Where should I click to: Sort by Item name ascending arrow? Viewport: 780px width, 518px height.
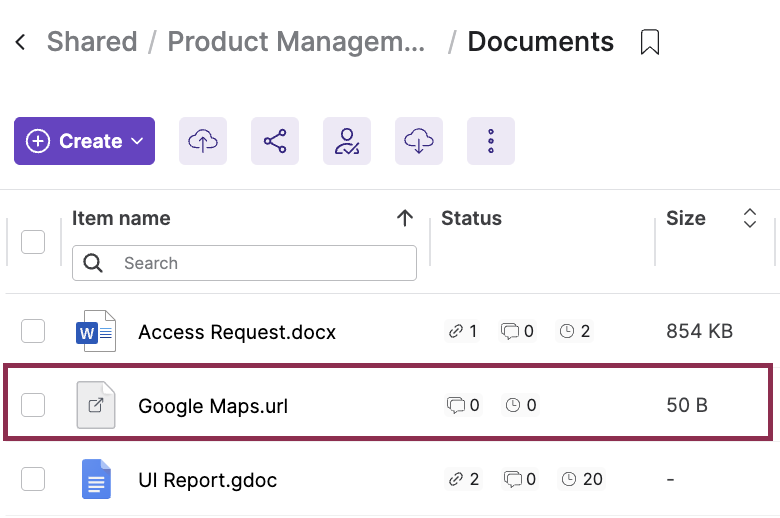coord(405,218)
